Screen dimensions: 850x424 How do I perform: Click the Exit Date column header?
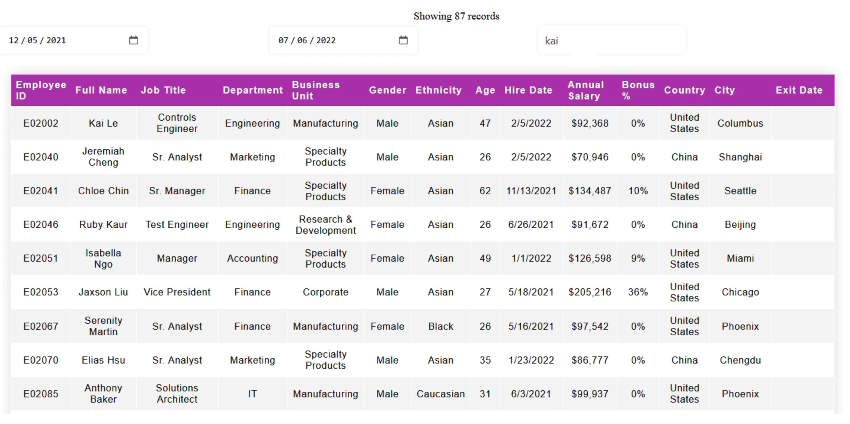[x=799, y=90]
